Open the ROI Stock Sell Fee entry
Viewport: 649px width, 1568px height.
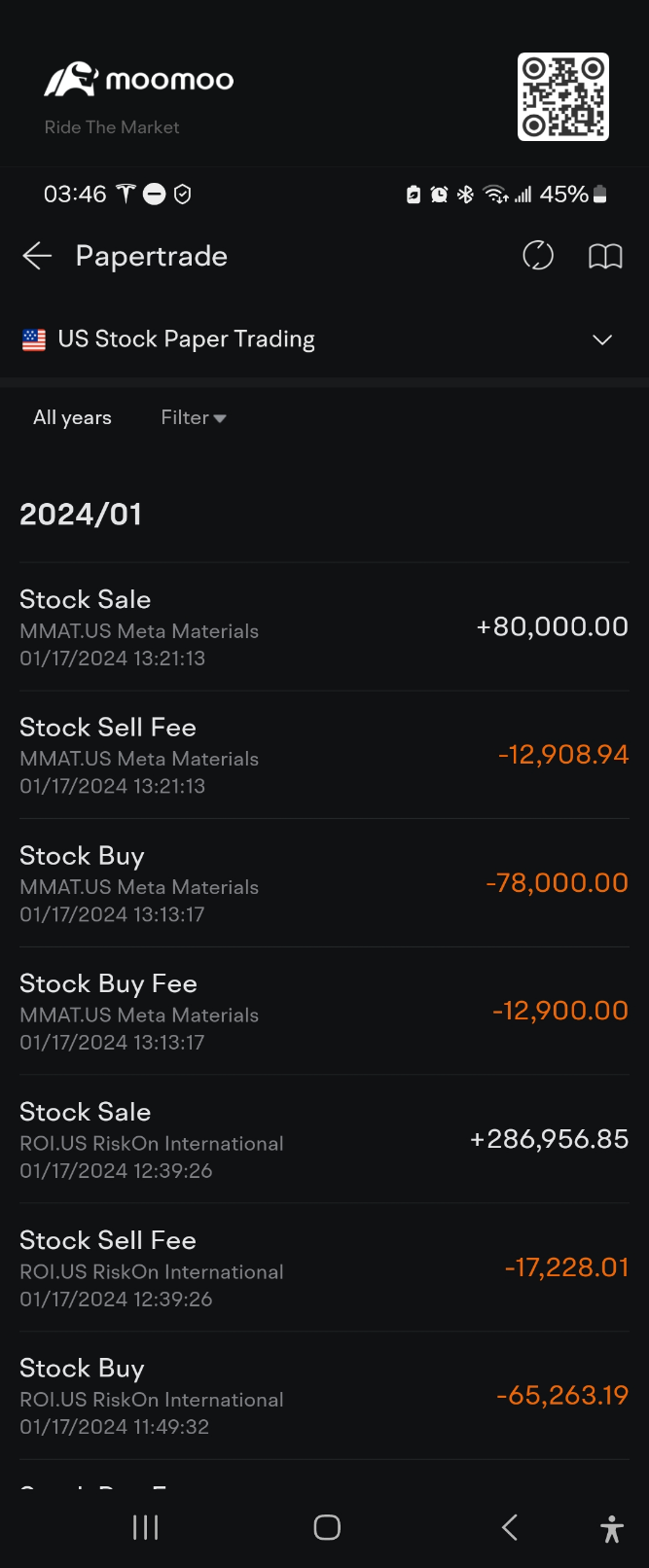pyautogui.click(x=324, y=1268)
